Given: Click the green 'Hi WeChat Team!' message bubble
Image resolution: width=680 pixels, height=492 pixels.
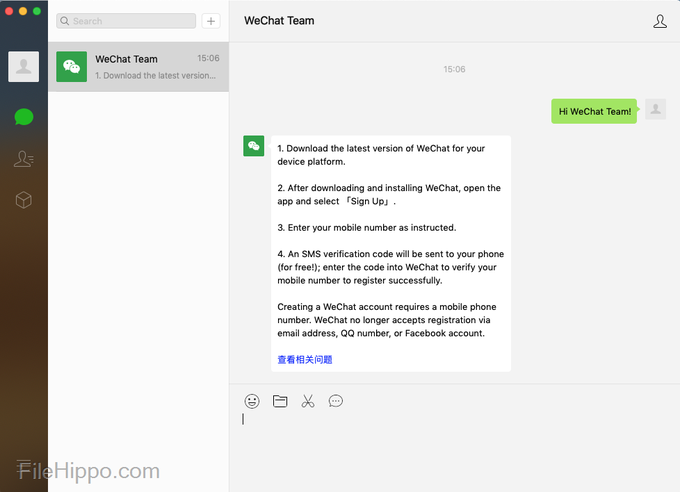Looking at the screenshot, I should [594, 111].
